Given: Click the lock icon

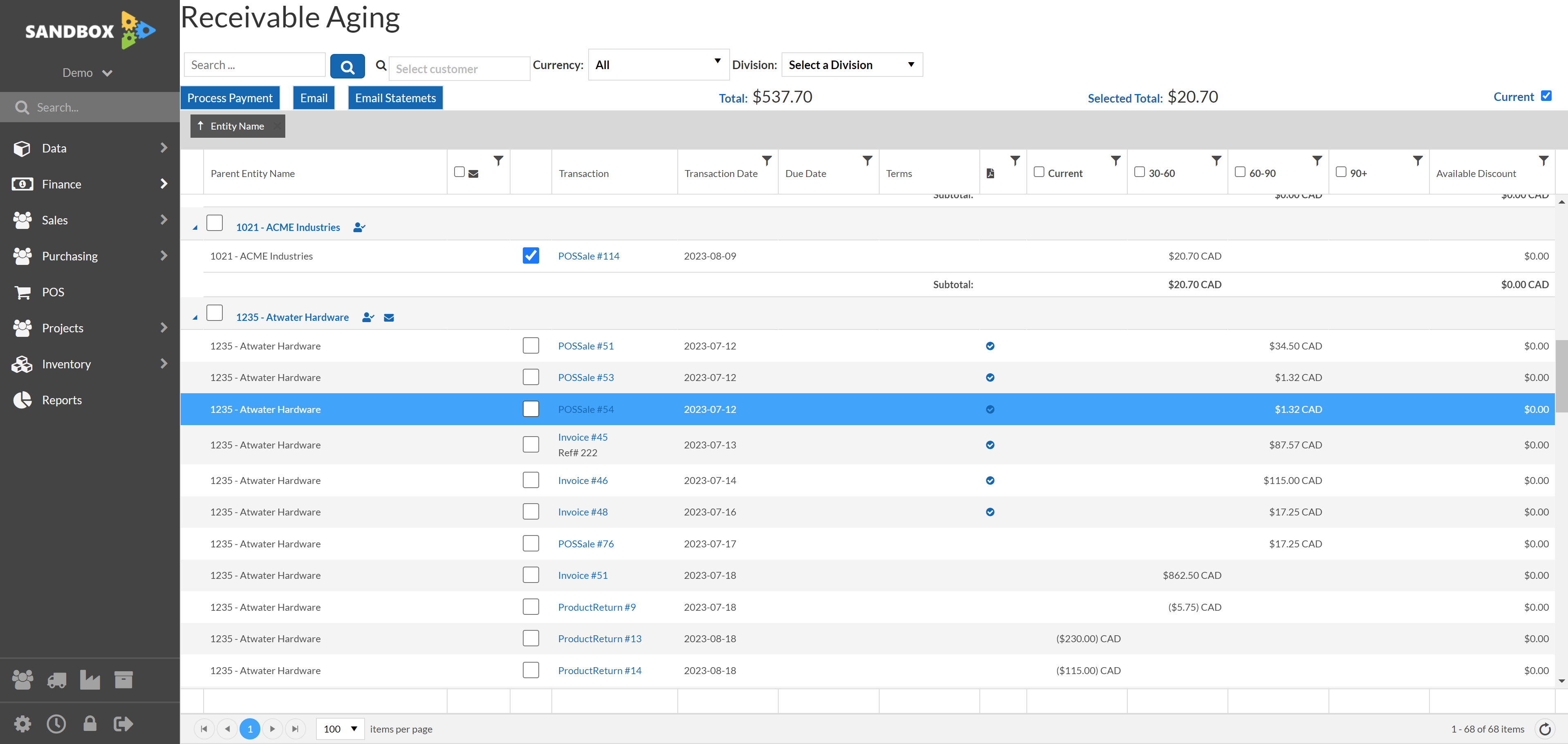Looking at the screenshot, I should (x=90, y=724).
